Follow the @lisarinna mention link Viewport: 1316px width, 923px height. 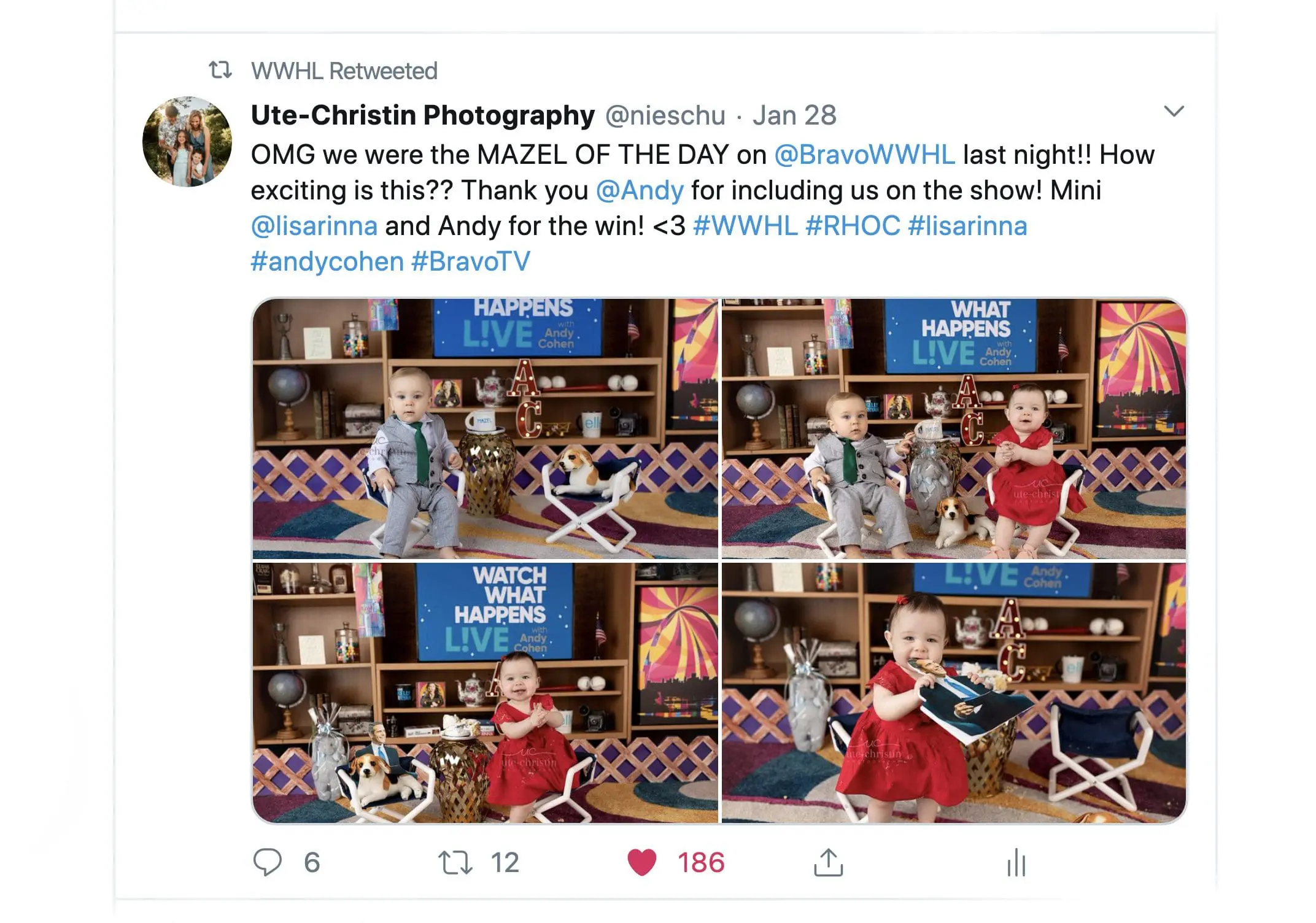[314, 226]
